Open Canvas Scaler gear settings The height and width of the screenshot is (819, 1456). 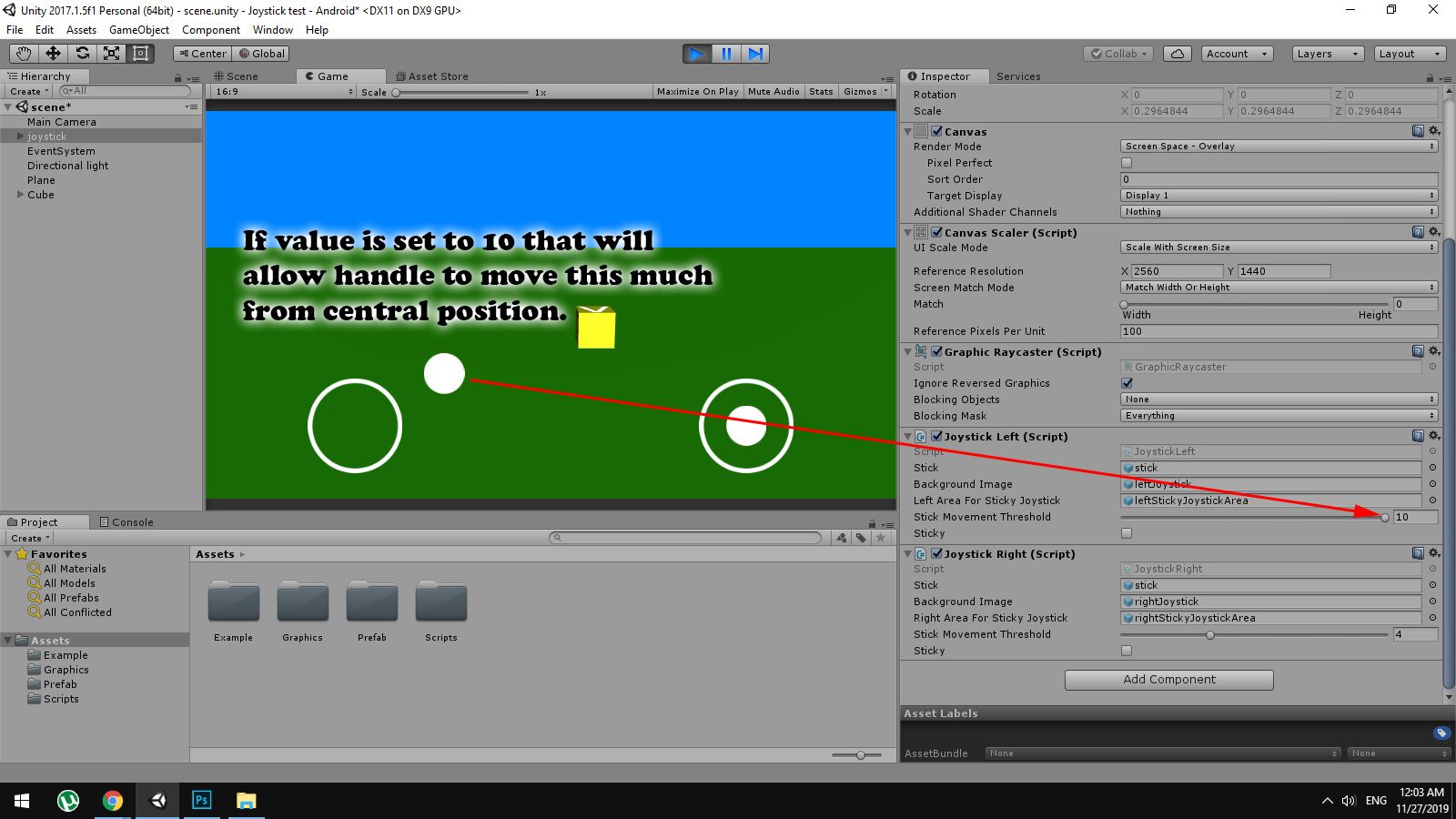(x=1433, y=232)
